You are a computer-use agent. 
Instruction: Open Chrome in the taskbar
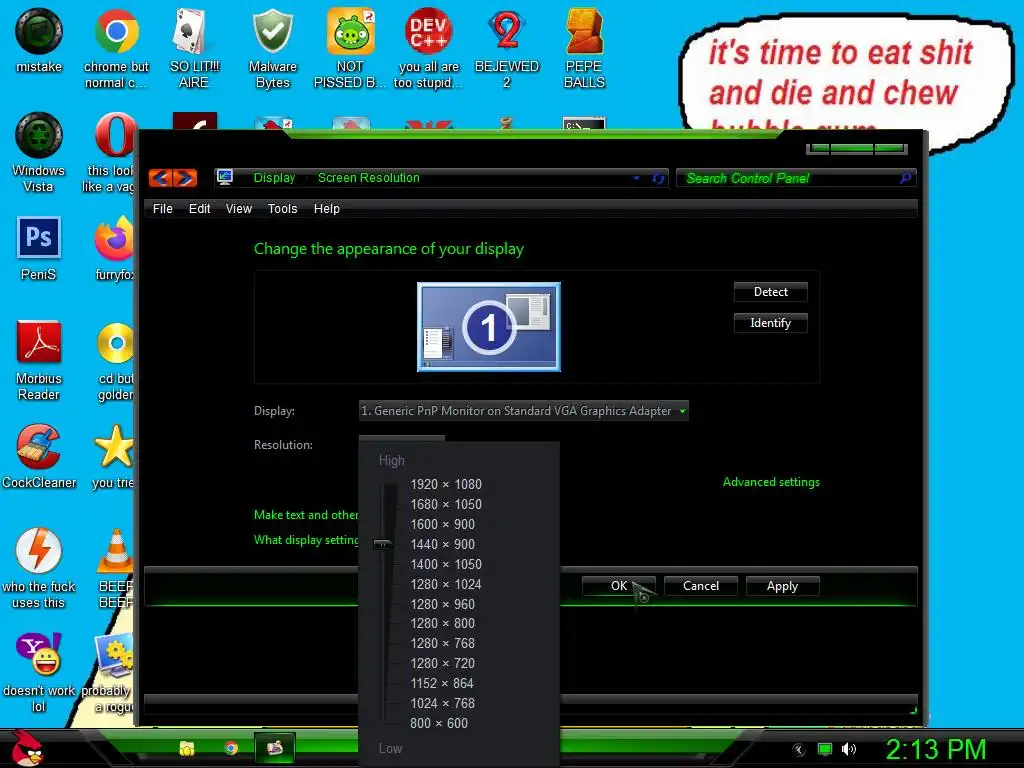pyautogui.click(x=231, y=748)
